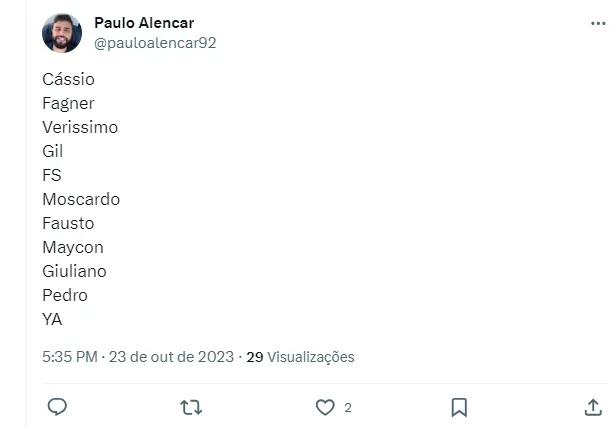612x429 pixels.
Task: Click the Verissimo text line
Action: point(80,127)
